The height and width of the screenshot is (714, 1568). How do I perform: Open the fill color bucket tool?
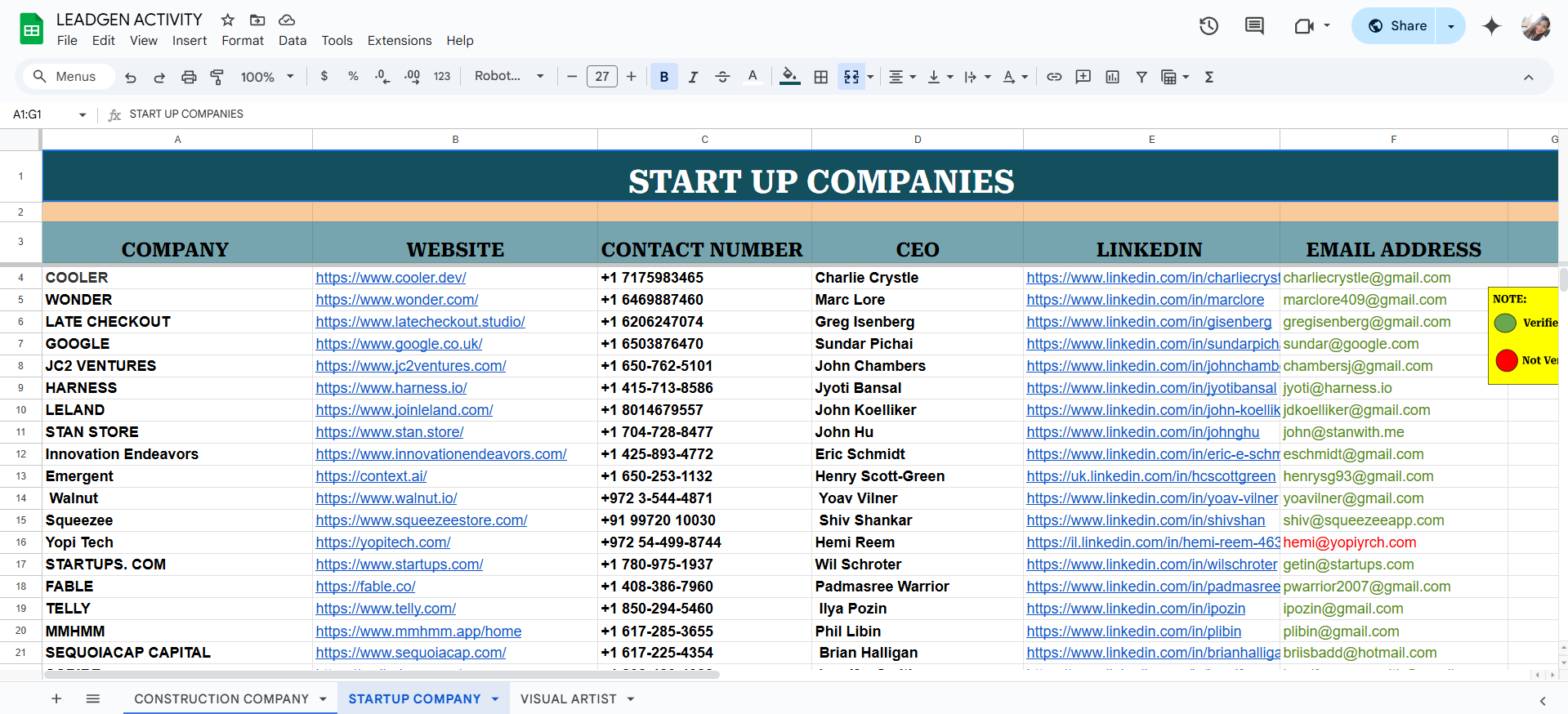tap(789, 77)
